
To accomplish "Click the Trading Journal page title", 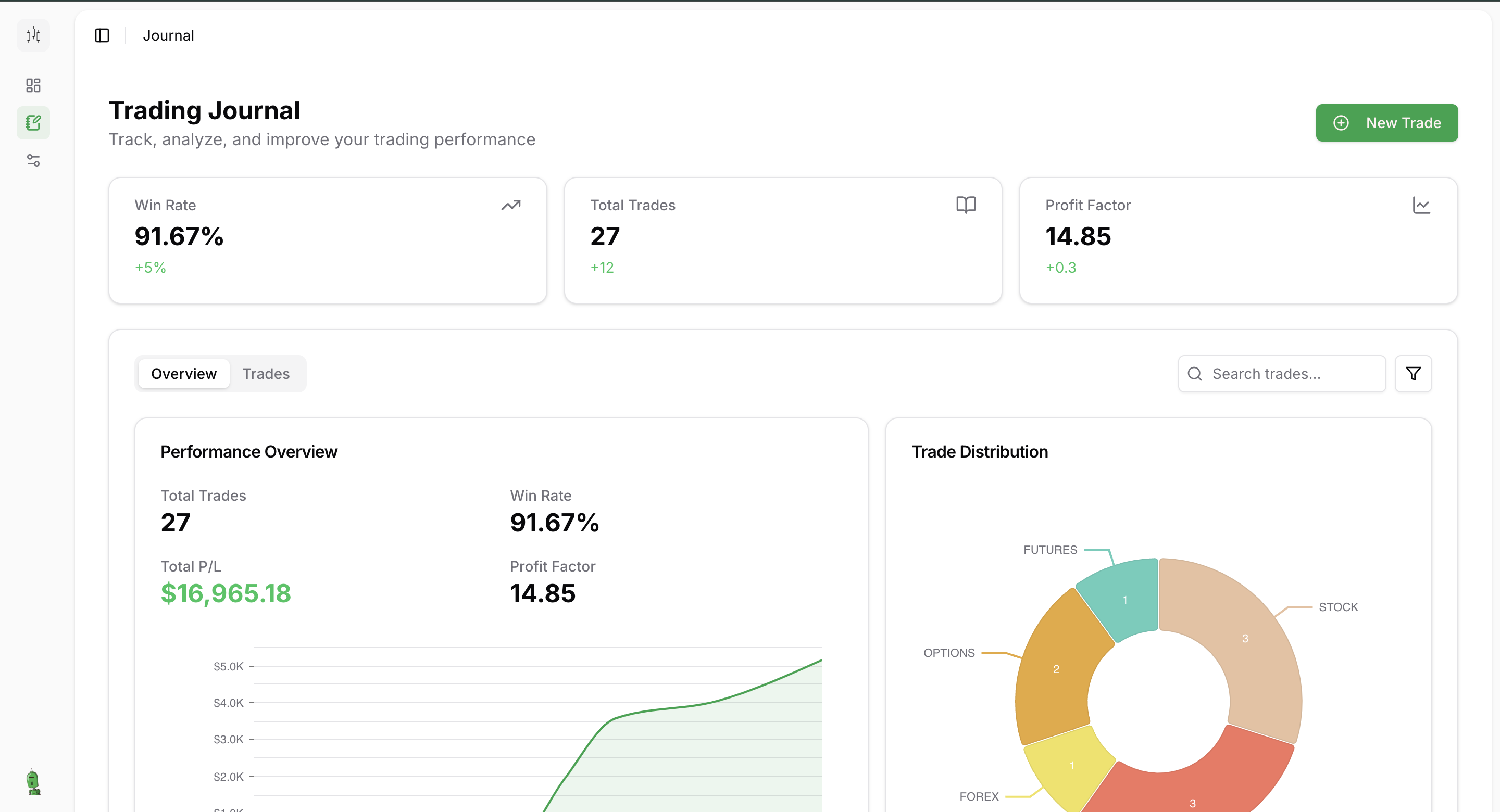I will 204,110.
